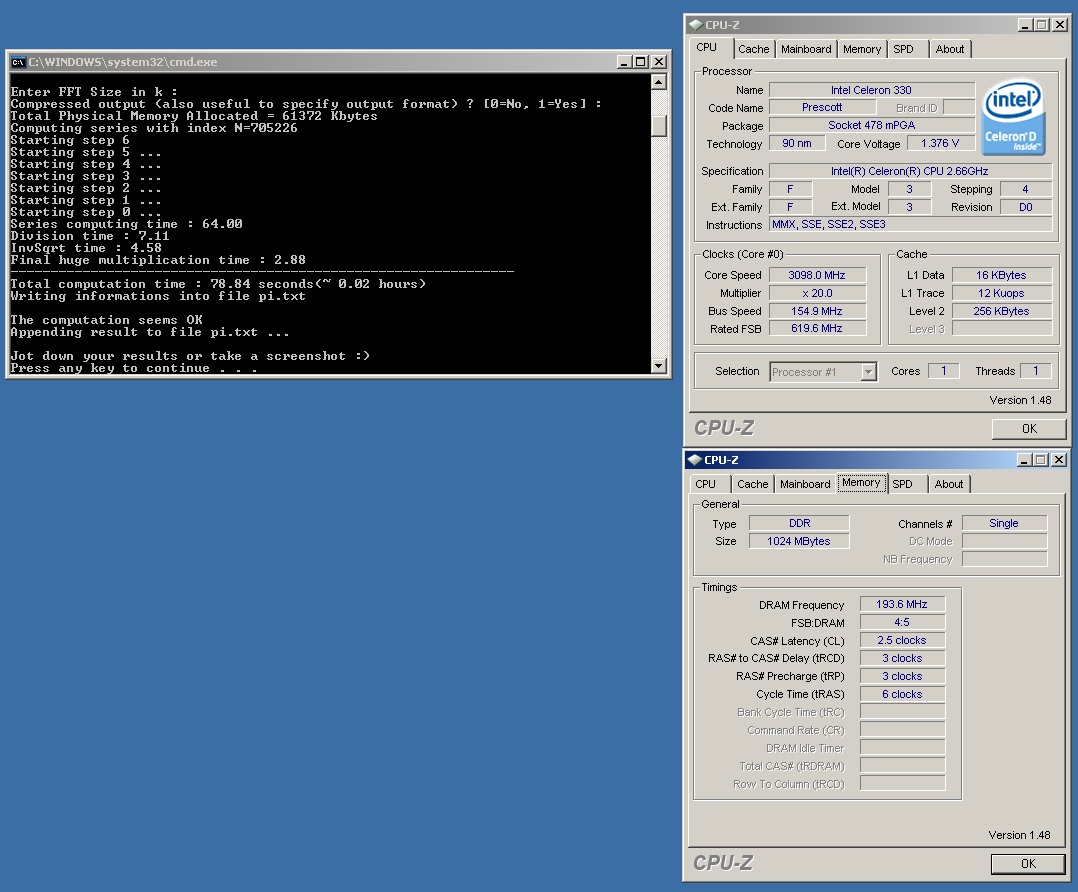Click Level 2 cache value '256 KBytes'
1078x892 pixels.
point(1002,311)
